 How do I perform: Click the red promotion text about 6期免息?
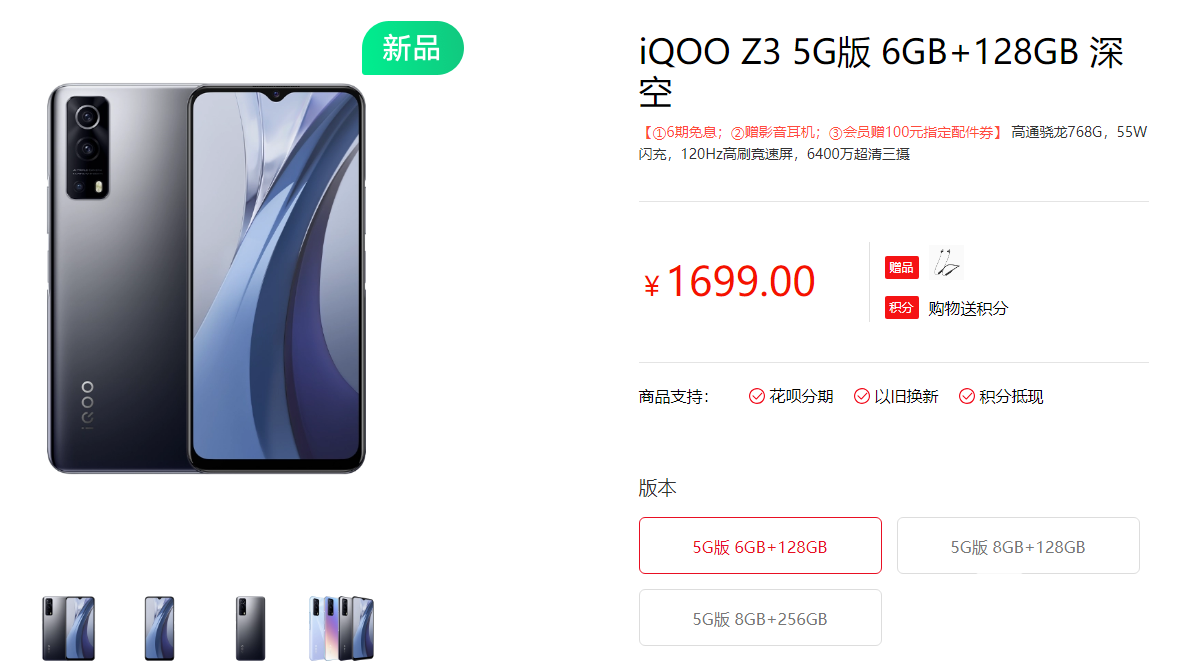[822, 133]
